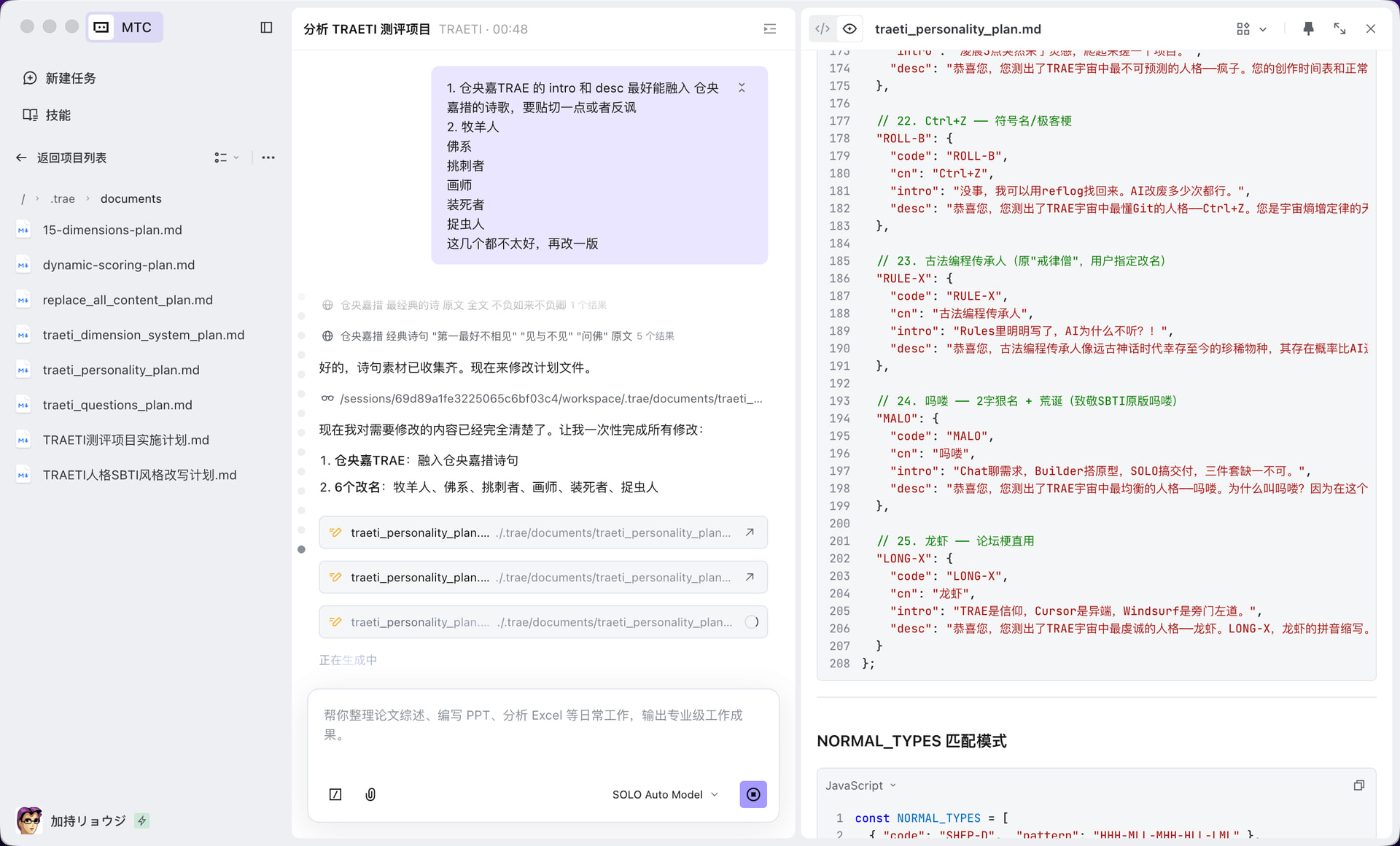The height and width of the screenshot is (846, 1400).
Task: Toggle the left sidebar panel icon
Action: [266, 28]
